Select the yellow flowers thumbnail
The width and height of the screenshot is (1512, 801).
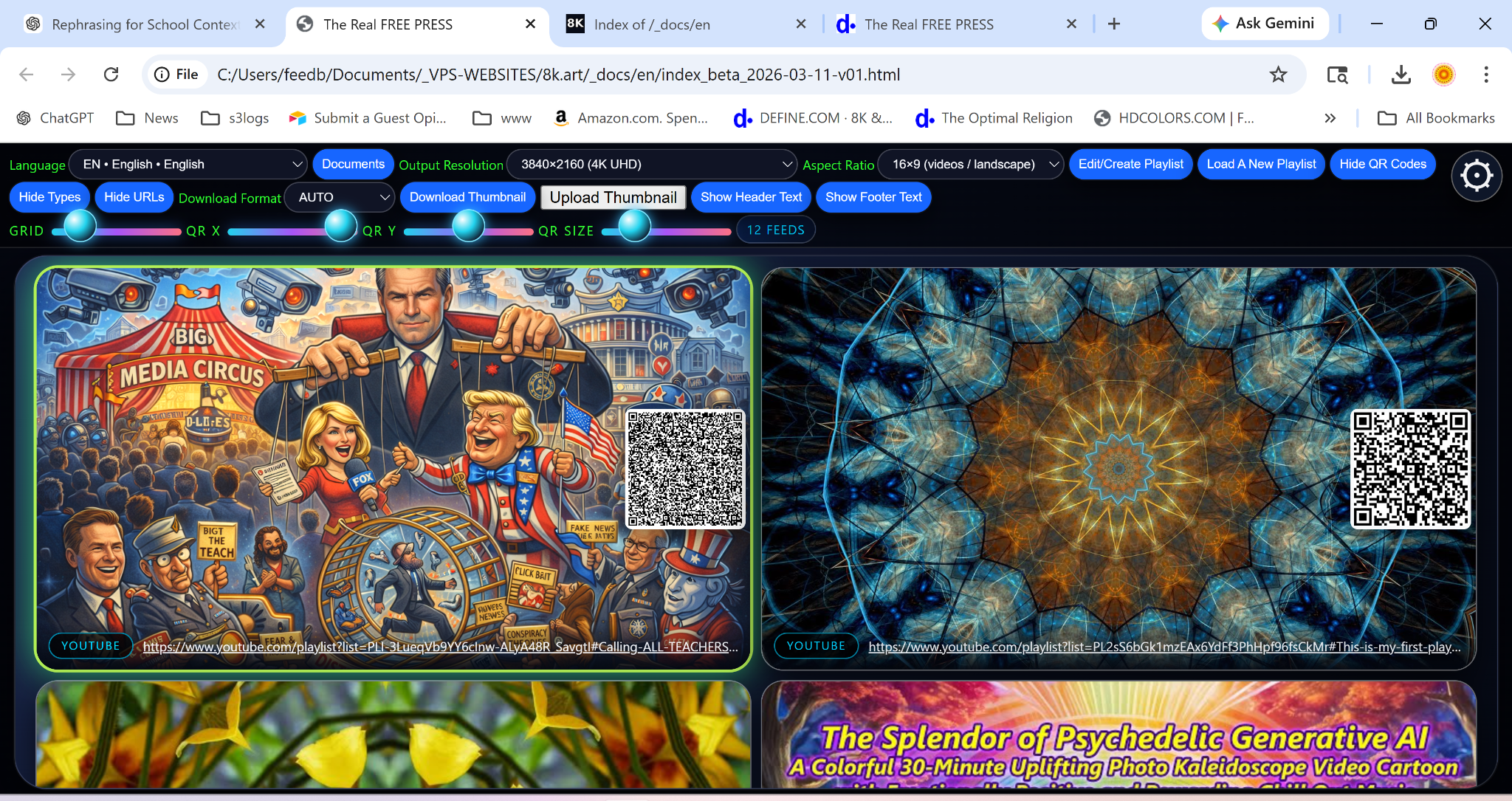(394, 734)
